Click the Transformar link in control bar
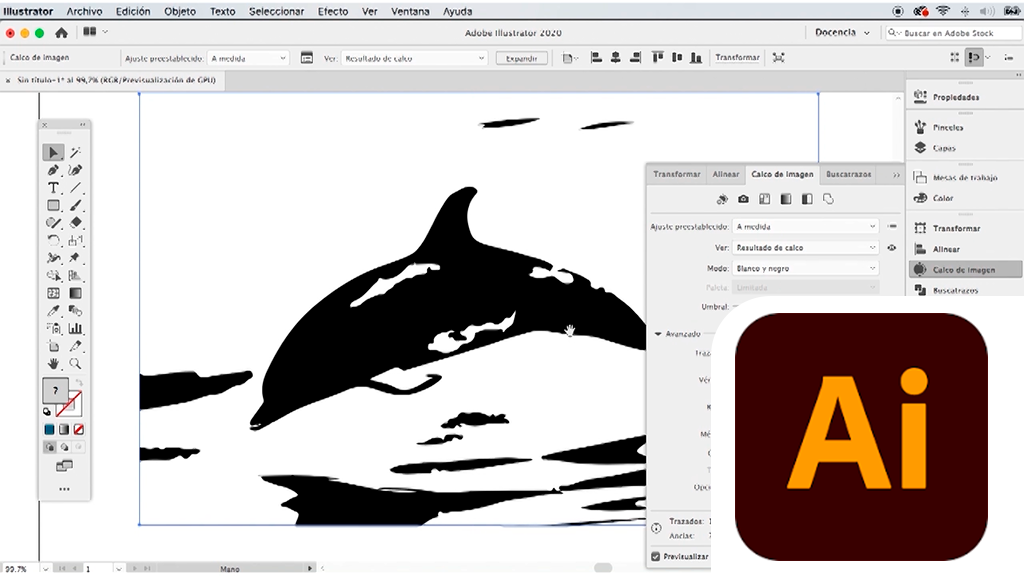The height and width of the screenshot is (576, 1024). coord(737,58)
